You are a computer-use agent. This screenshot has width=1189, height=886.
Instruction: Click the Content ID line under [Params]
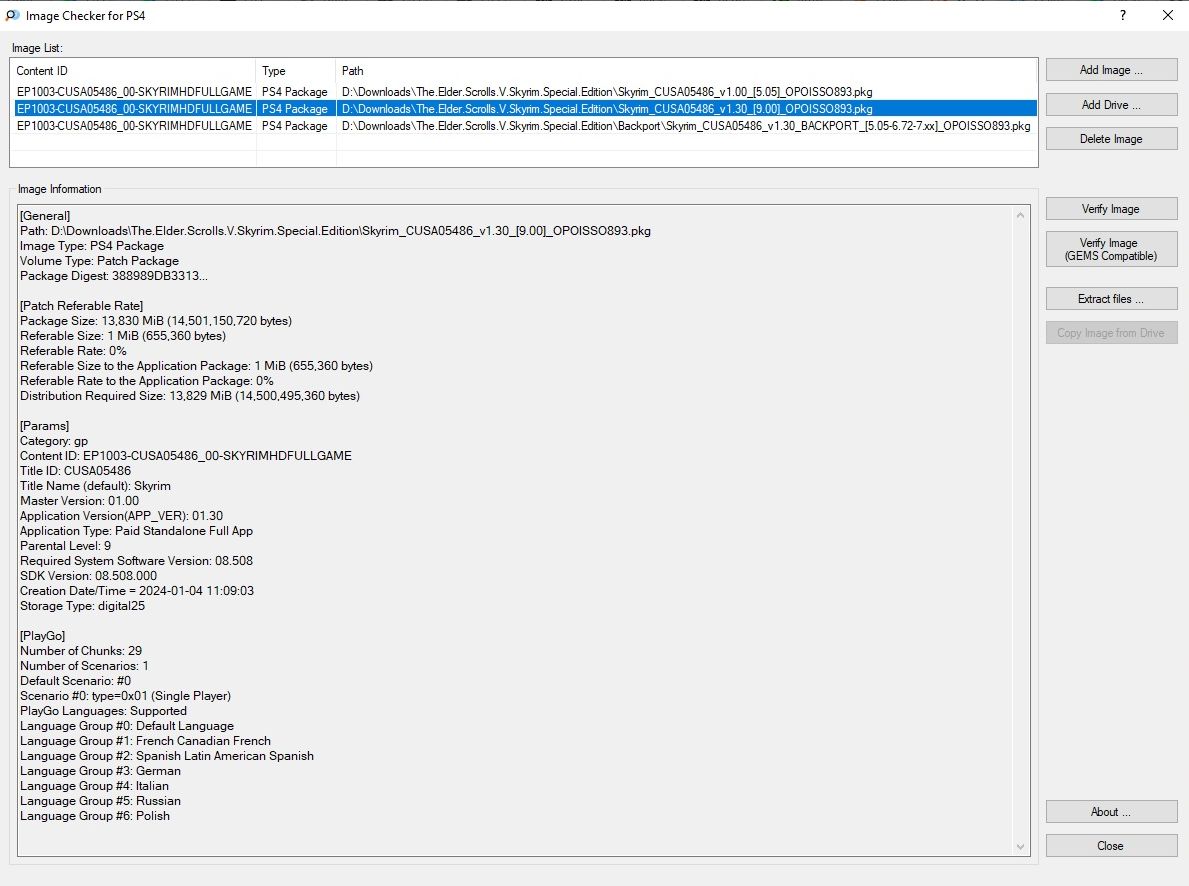tap(186, 456)
